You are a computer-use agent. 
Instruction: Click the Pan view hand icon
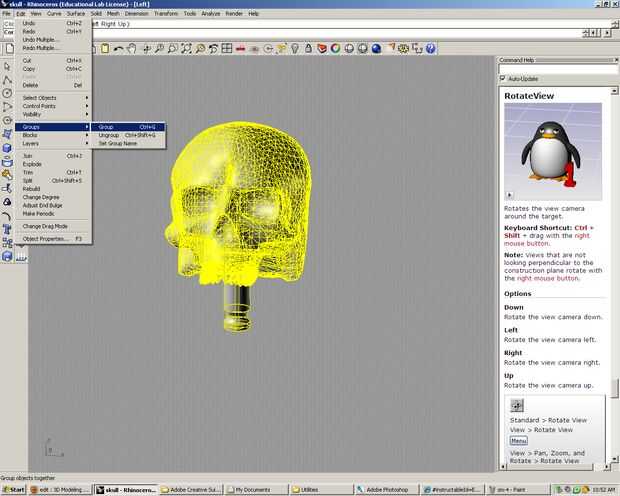[x=134, y=48]
